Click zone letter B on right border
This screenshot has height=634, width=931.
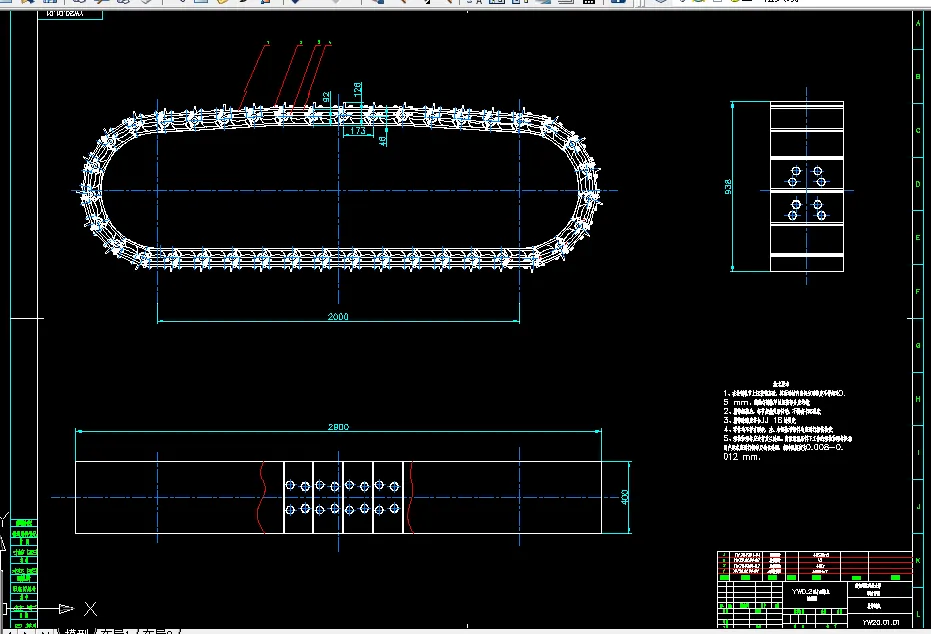point(918,77)
